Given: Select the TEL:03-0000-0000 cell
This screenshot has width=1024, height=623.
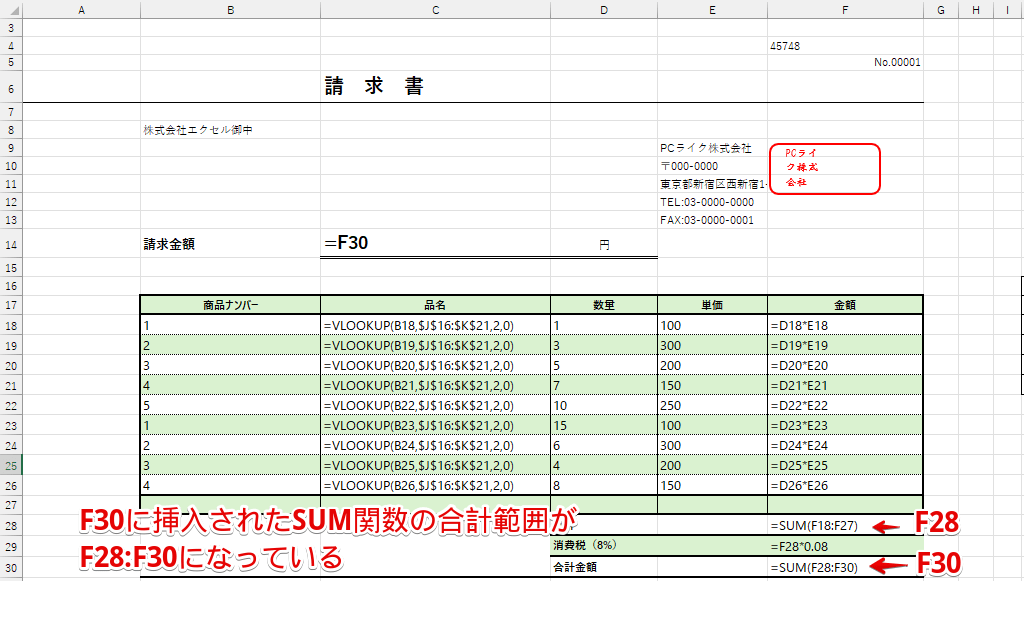Looking at the screenshot, I should [712, 202].
